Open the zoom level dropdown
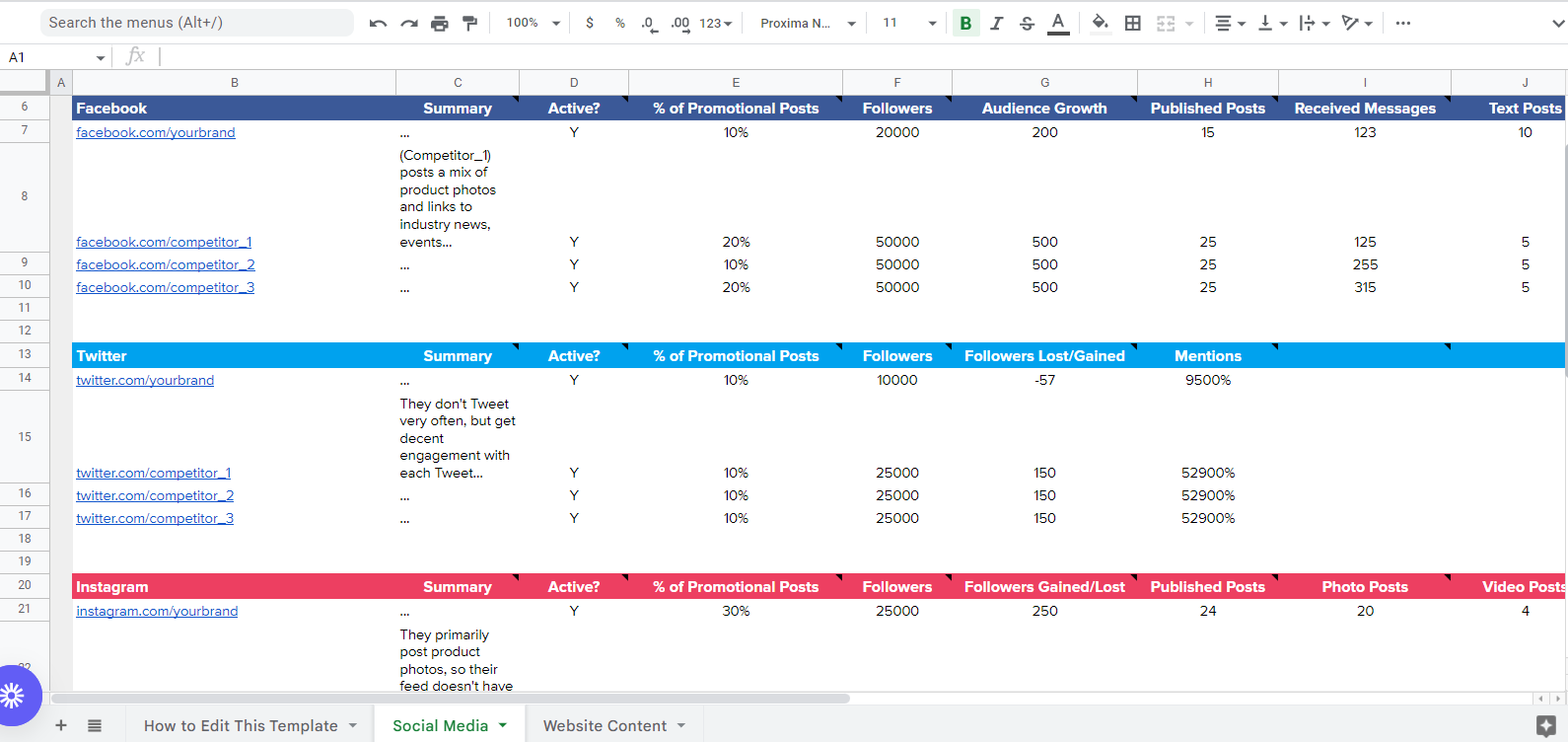 (x=534, y=23)
